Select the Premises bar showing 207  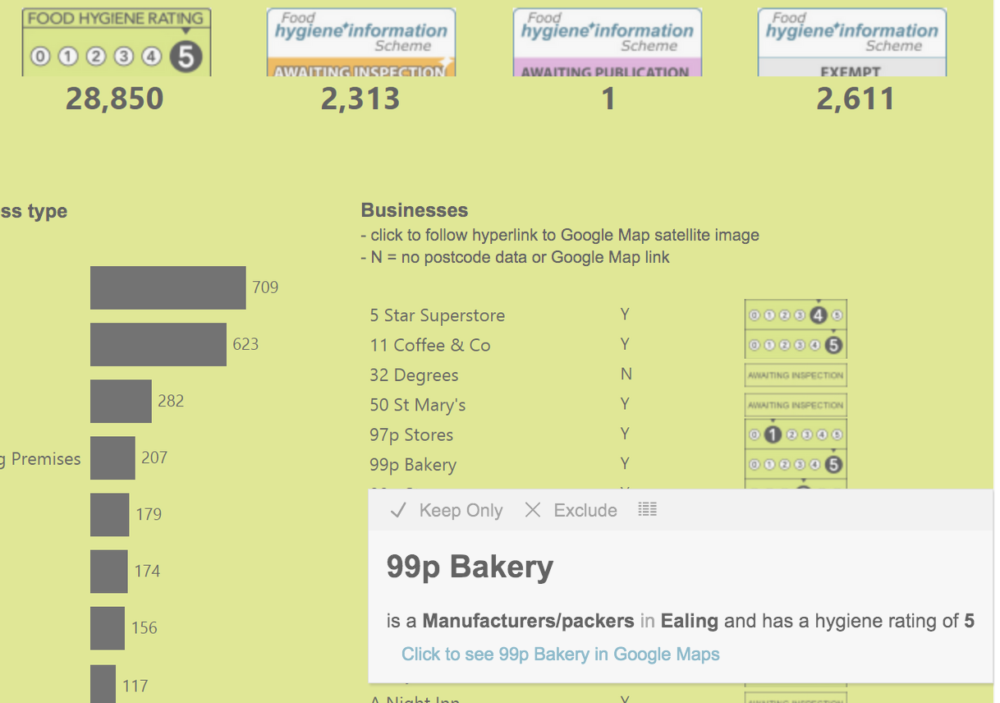point(112,458)
